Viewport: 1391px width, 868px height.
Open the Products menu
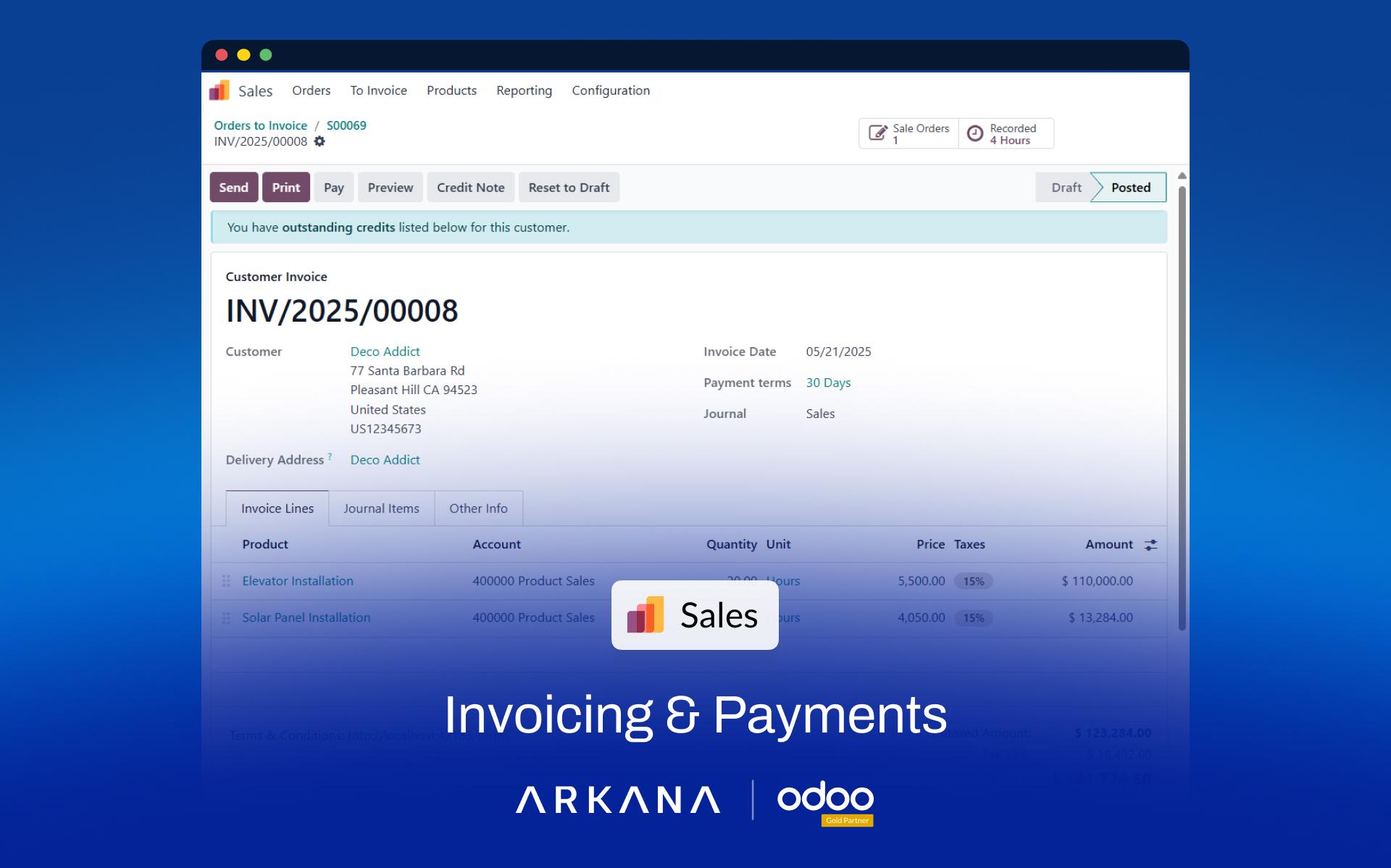[451, 91]
